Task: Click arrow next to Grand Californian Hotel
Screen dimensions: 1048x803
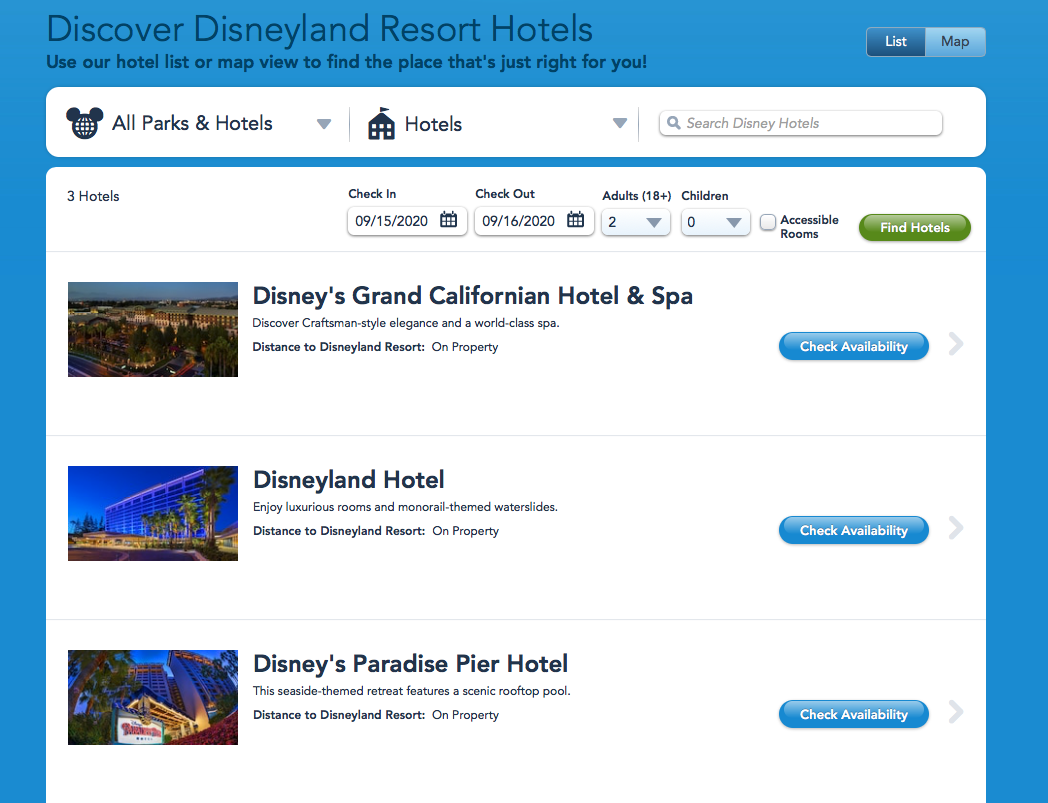Action: [956, 345]
